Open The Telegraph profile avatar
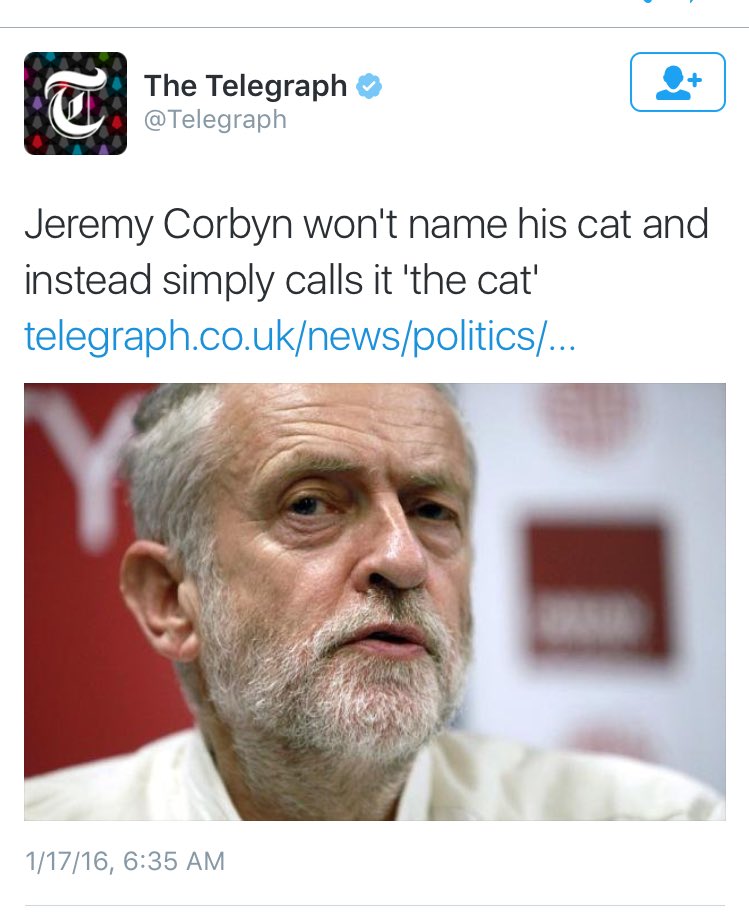 point(76,104)
